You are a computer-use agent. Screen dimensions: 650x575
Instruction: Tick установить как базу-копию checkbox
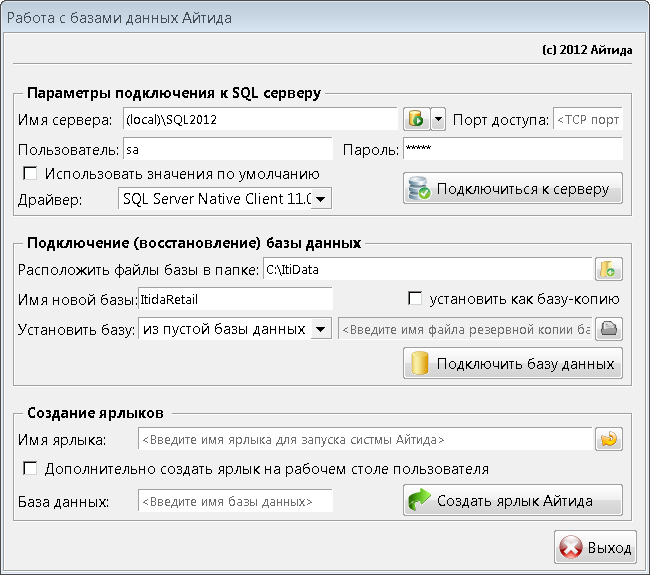click(415, 298)
